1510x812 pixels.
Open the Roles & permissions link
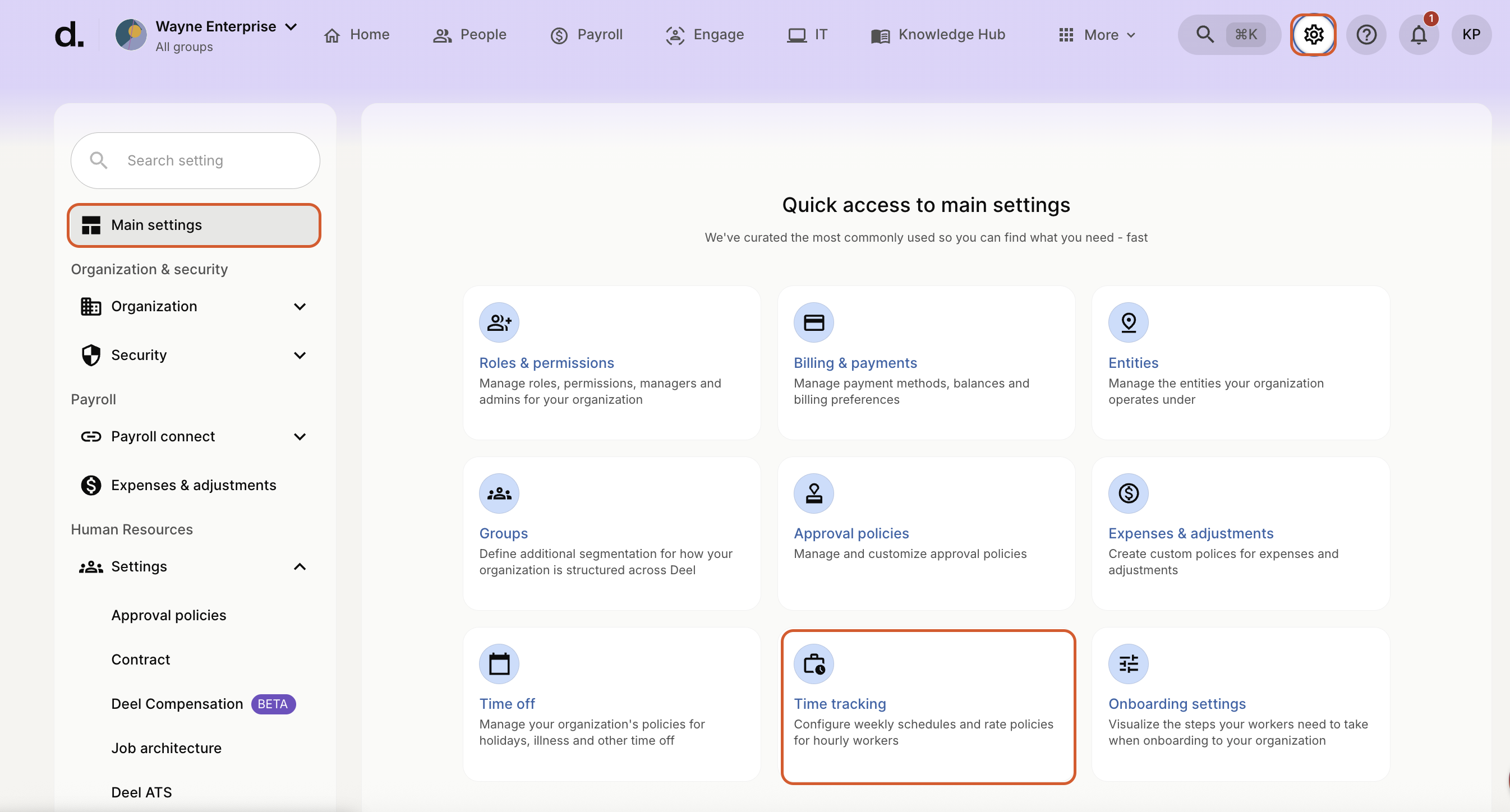pyautogui.click(x=546, y=363)
